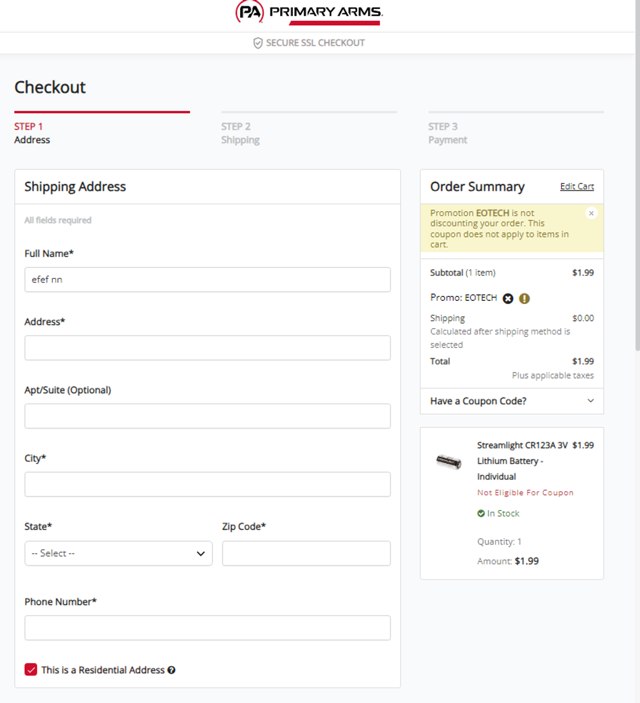Click into the Full Name field
The height and width of the screenshot is (703, 640).
click(x=207, y=280)
